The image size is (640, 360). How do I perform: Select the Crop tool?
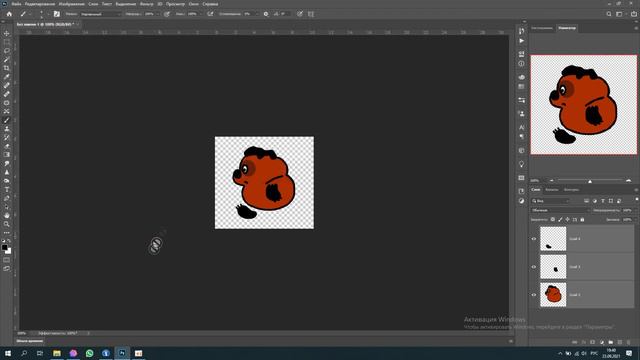coord(7,68)
